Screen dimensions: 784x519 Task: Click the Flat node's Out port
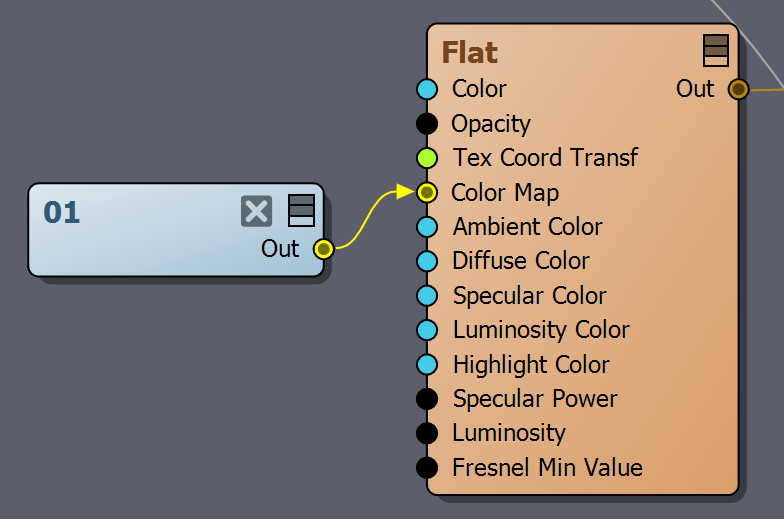click(738, 90)
